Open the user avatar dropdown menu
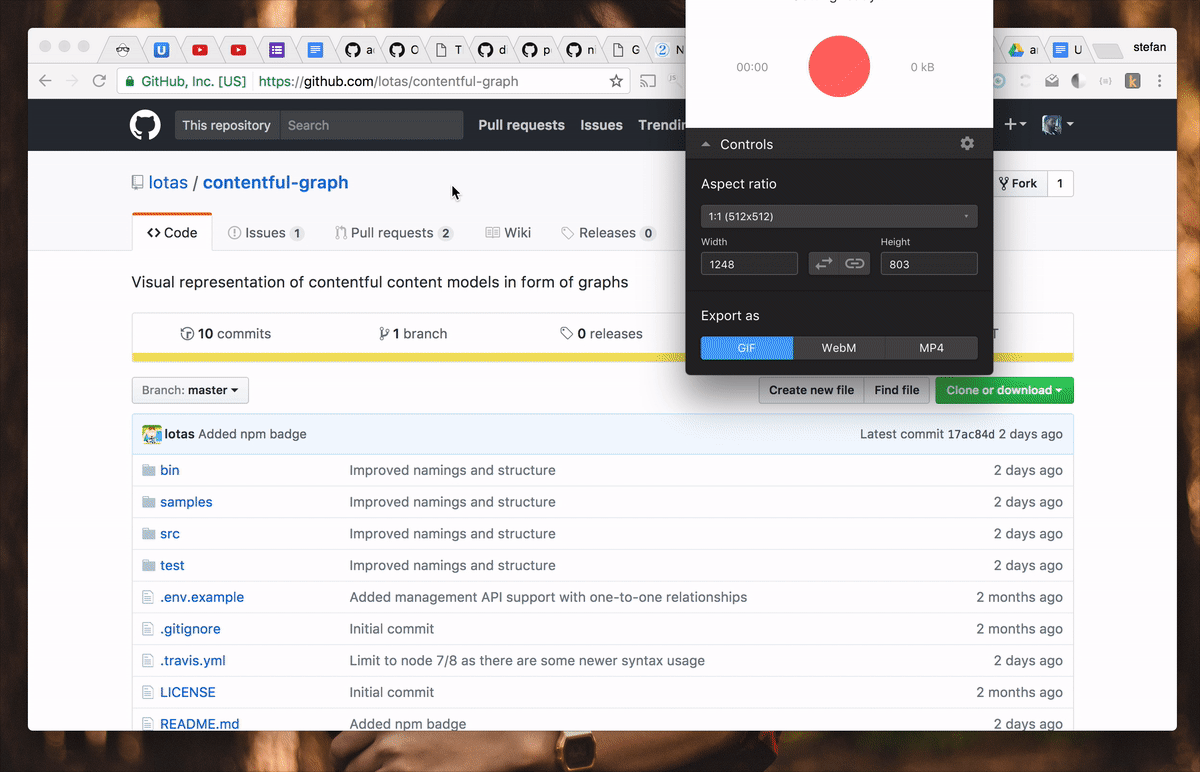Viewport: 1200px width, 772px height. (1058, 124)
